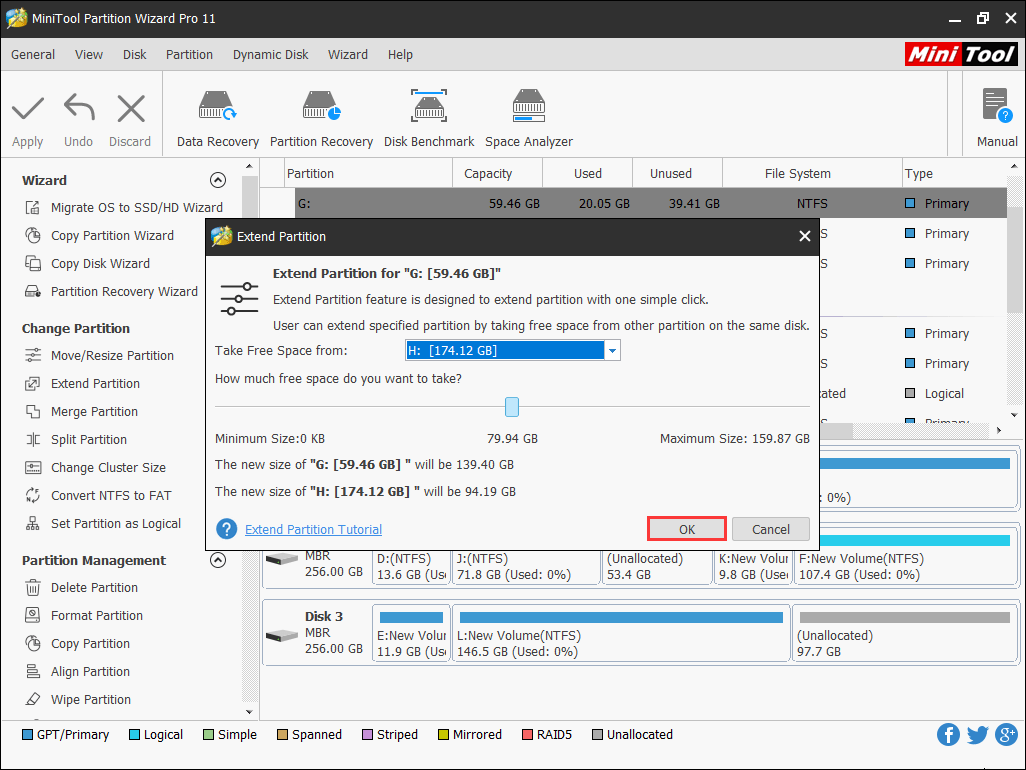Click the help question mark icon in dialog
The height and width of the screenshot is (770, 1026).
pos(226,529)
